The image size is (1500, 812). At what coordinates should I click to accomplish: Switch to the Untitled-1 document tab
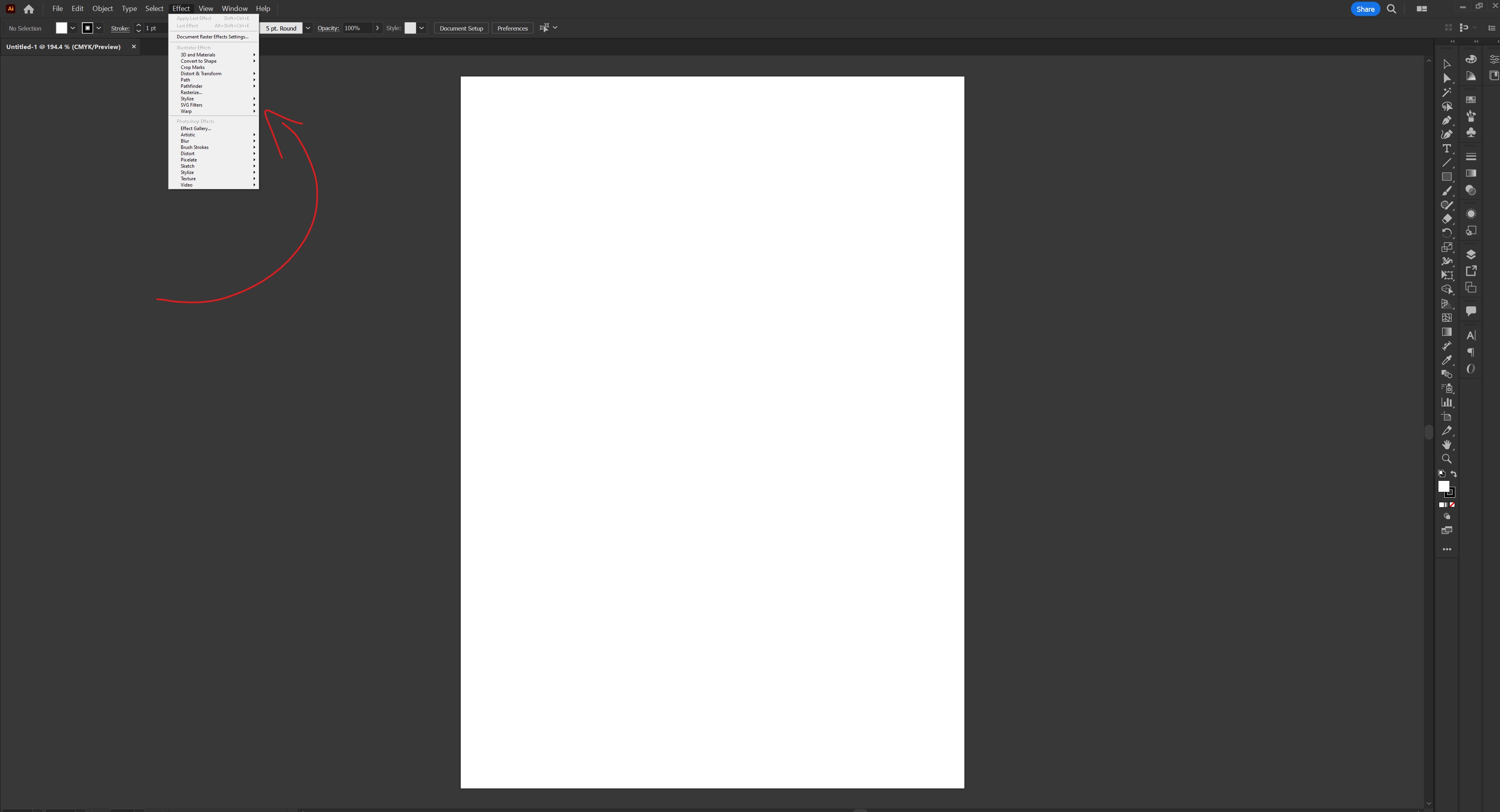(x=64, y=47)
